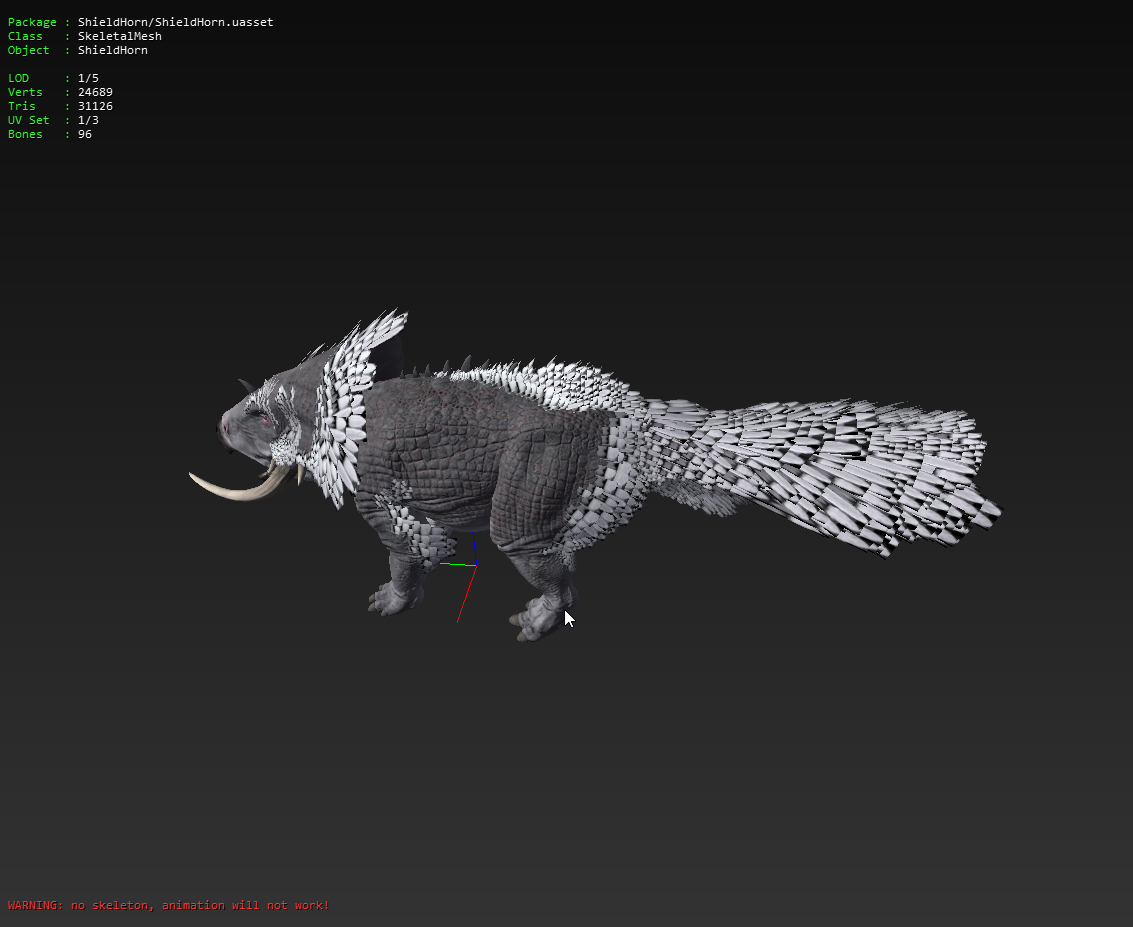Viewport: 1133px width, 927px height.
Task: Click the UV Set 1/3 readout
Action: pos(88,120)
